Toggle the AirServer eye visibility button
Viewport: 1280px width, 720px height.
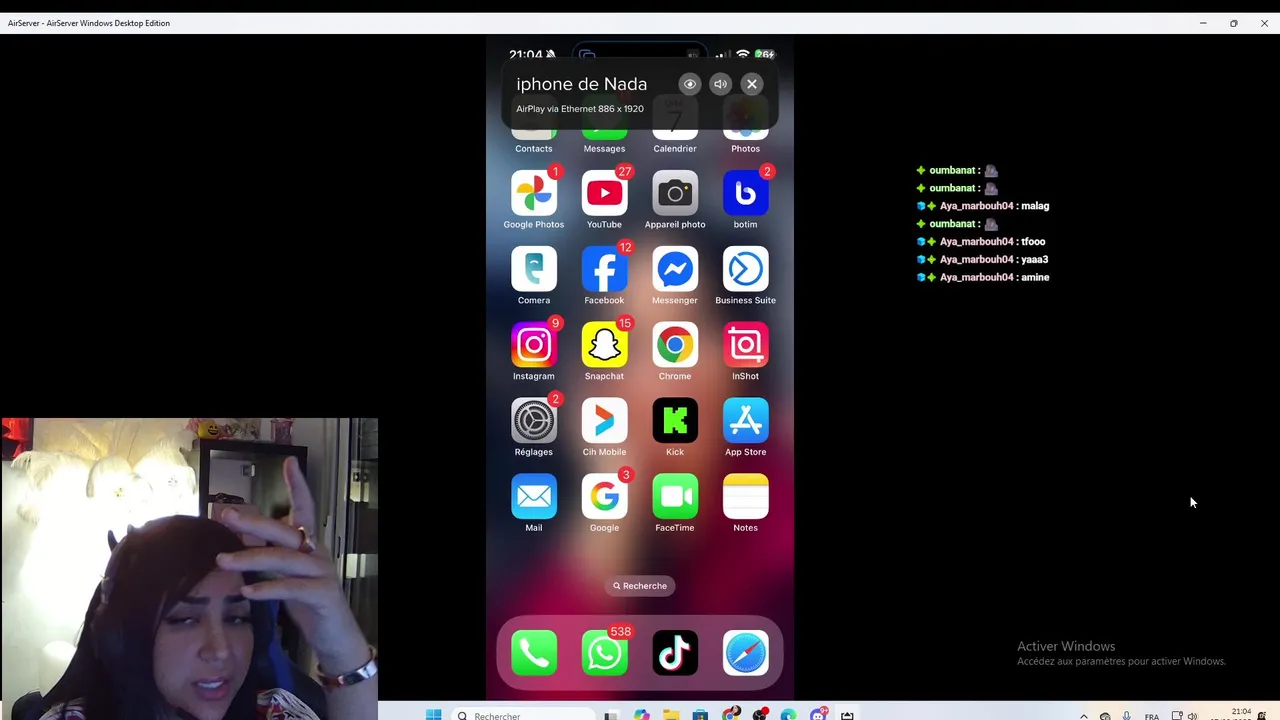[x=689, y=84]
